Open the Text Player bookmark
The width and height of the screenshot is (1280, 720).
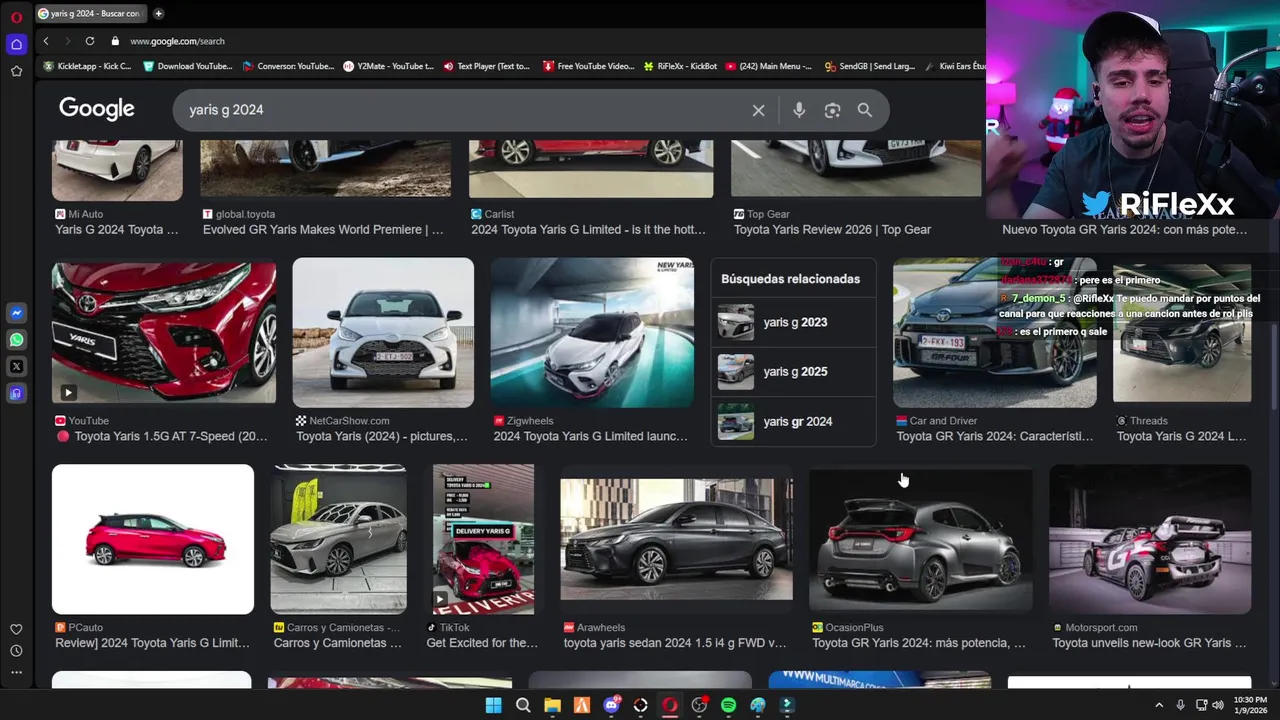(487, 66)
